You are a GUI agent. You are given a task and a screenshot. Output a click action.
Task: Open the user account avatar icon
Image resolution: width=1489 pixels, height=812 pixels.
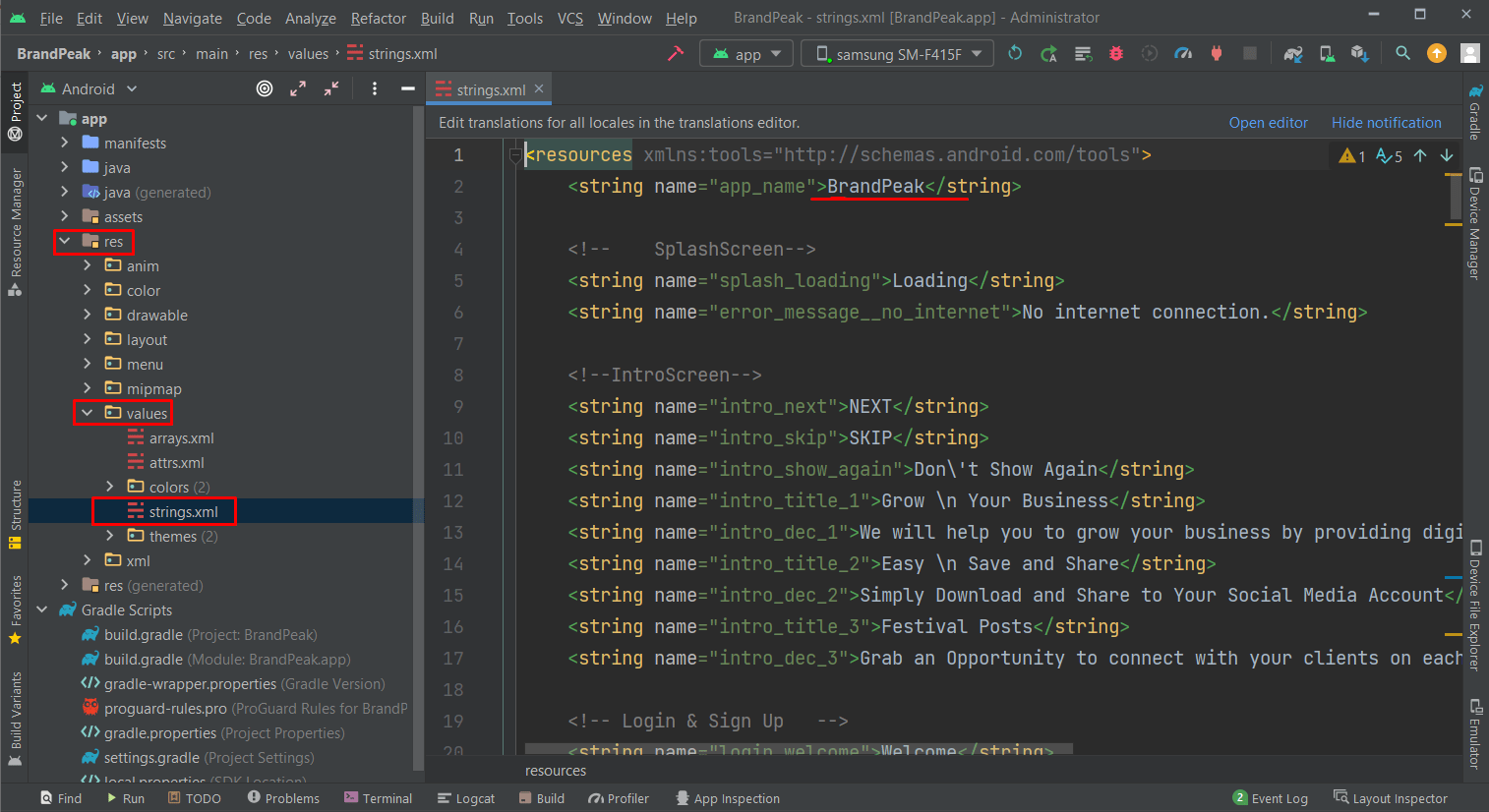point(1470,53)
